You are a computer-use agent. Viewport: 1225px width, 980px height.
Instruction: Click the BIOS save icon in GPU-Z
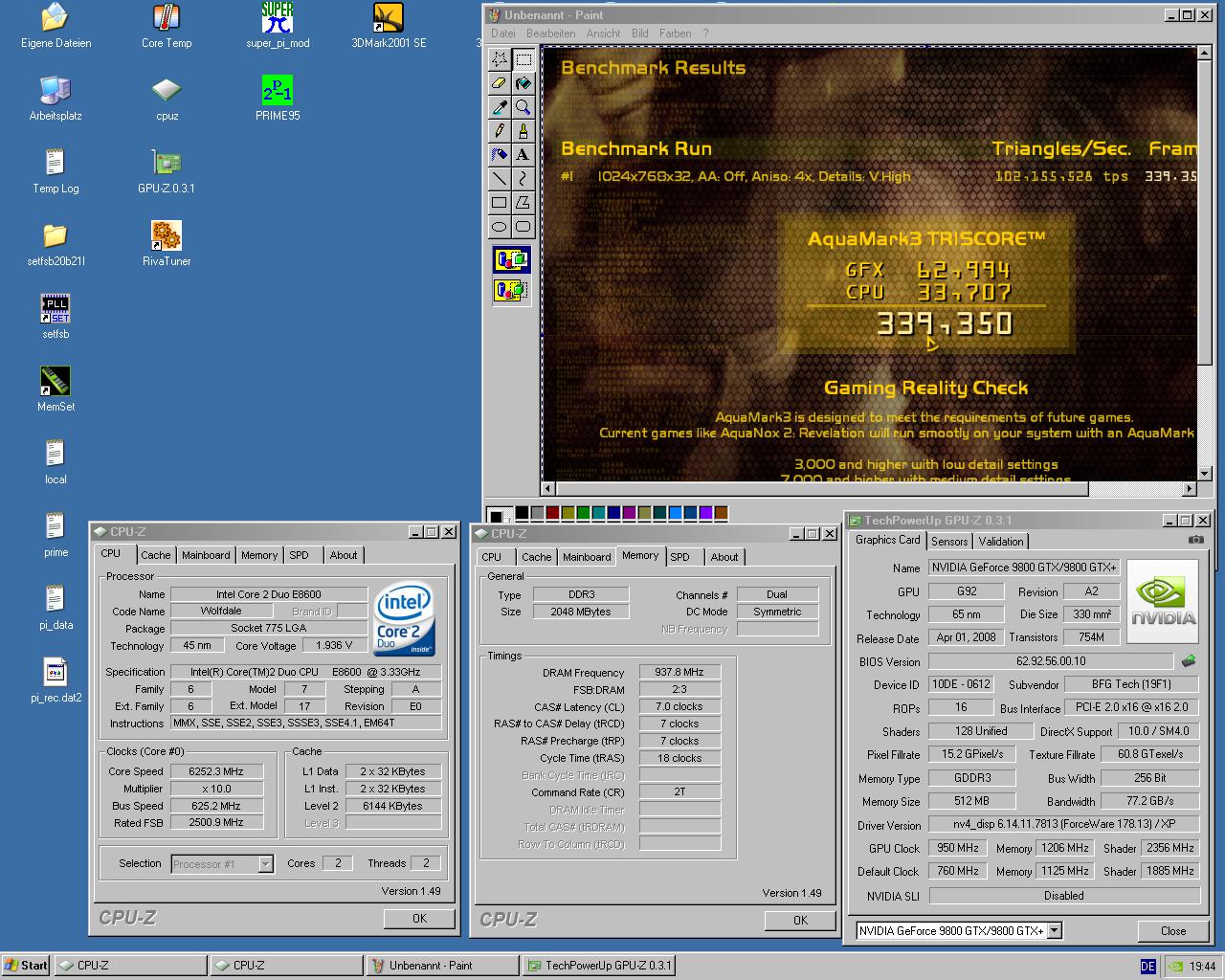[1189, 661]
